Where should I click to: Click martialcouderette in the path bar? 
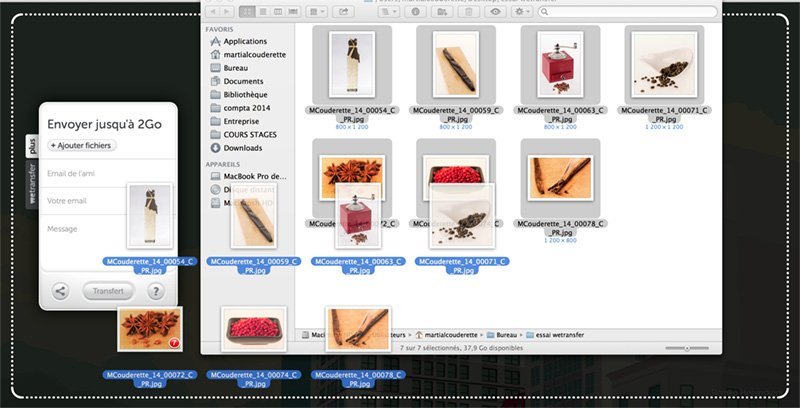coord(446,335)
